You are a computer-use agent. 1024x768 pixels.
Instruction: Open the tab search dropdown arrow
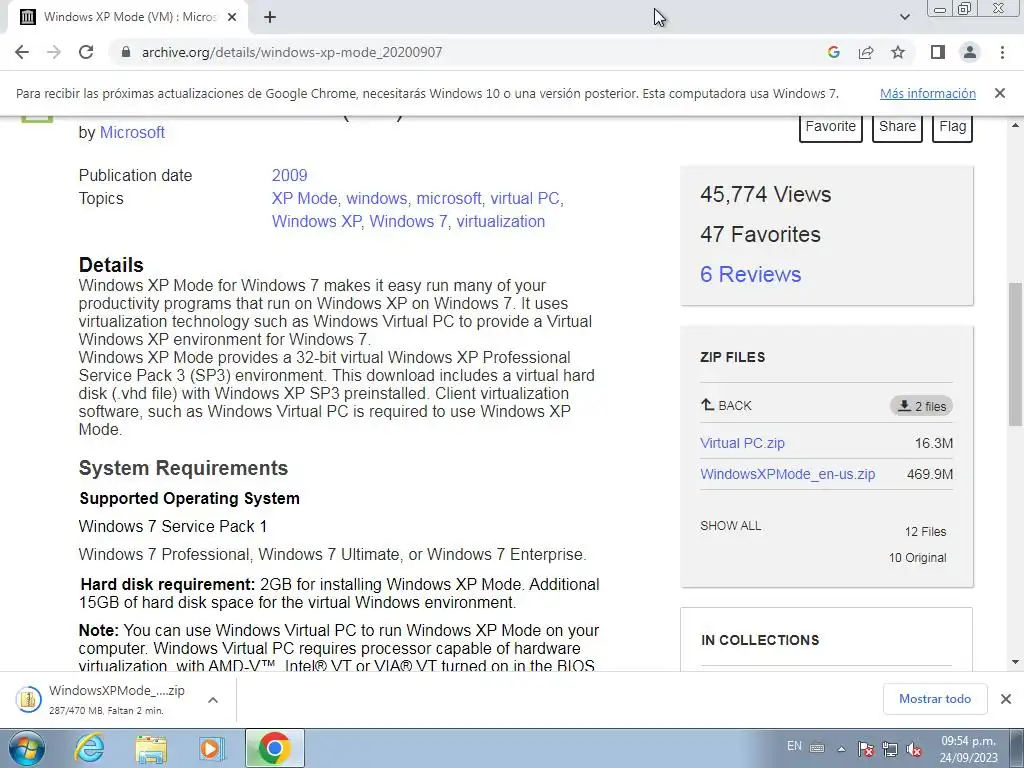point(904,17)
